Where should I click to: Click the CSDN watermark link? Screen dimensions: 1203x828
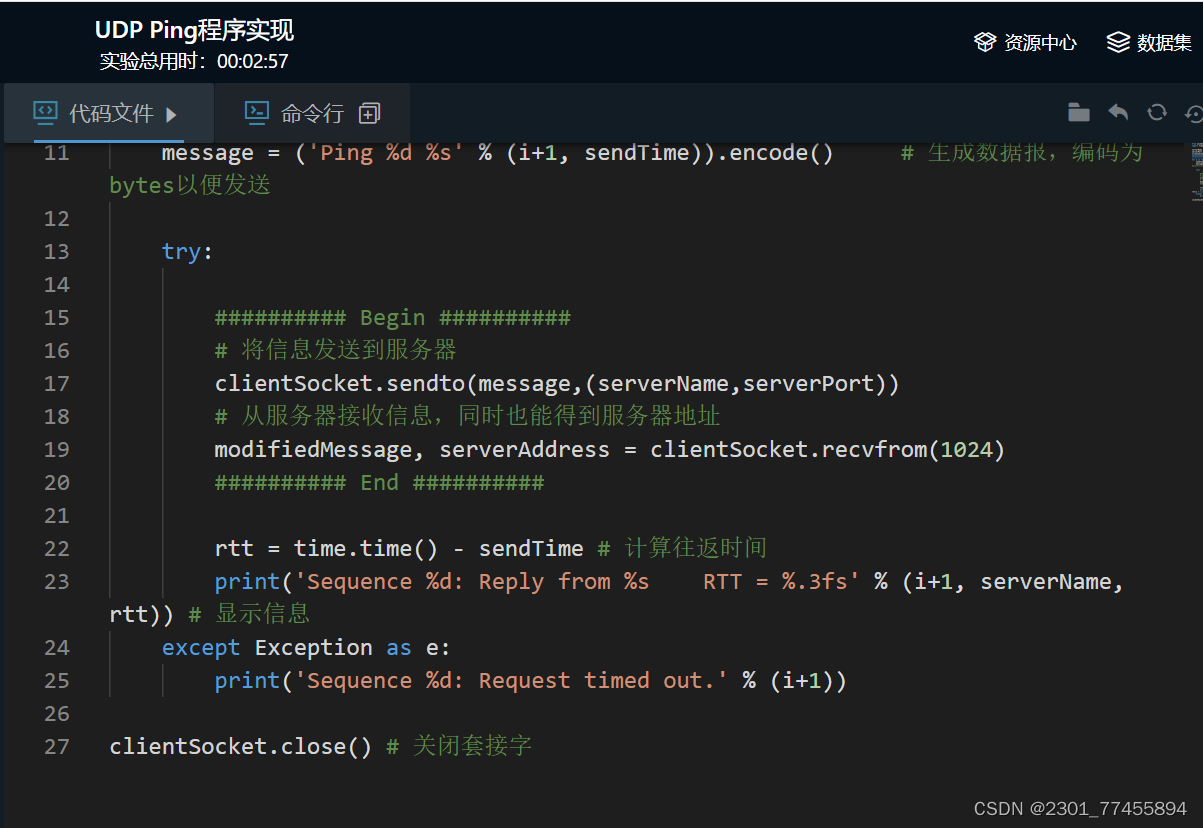(1078, 807)
